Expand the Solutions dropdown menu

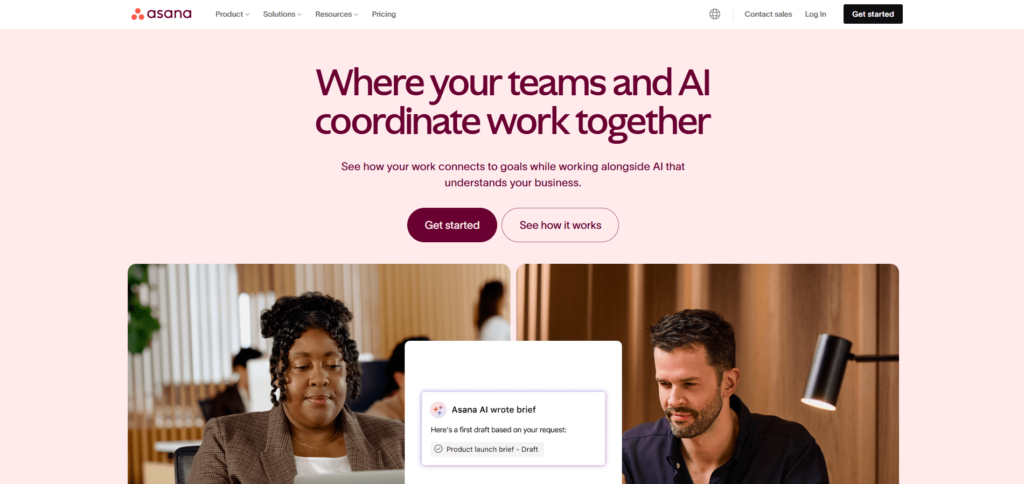pyautogui.click(x=282, y=14)
